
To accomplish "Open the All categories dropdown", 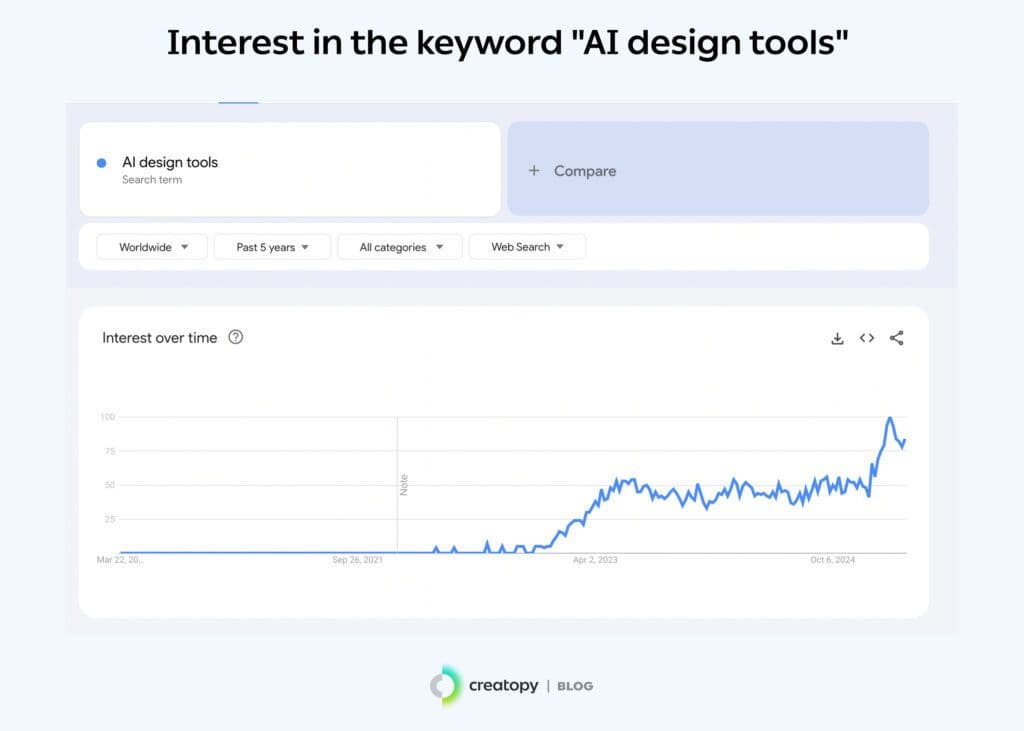I will point(399,246).
